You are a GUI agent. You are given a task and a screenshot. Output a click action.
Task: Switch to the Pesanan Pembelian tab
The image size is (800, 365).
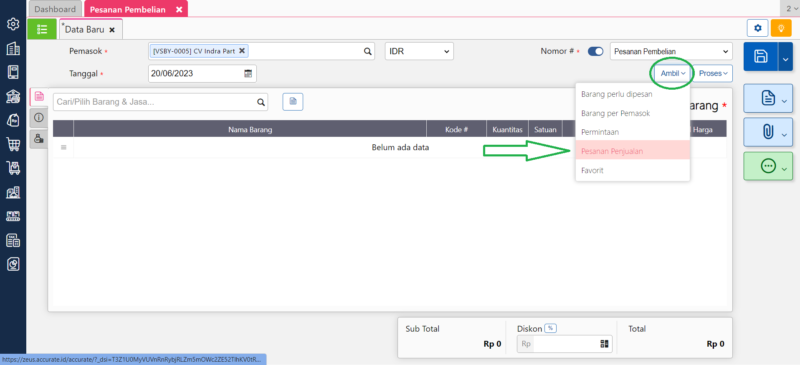(x=129, y=9)
